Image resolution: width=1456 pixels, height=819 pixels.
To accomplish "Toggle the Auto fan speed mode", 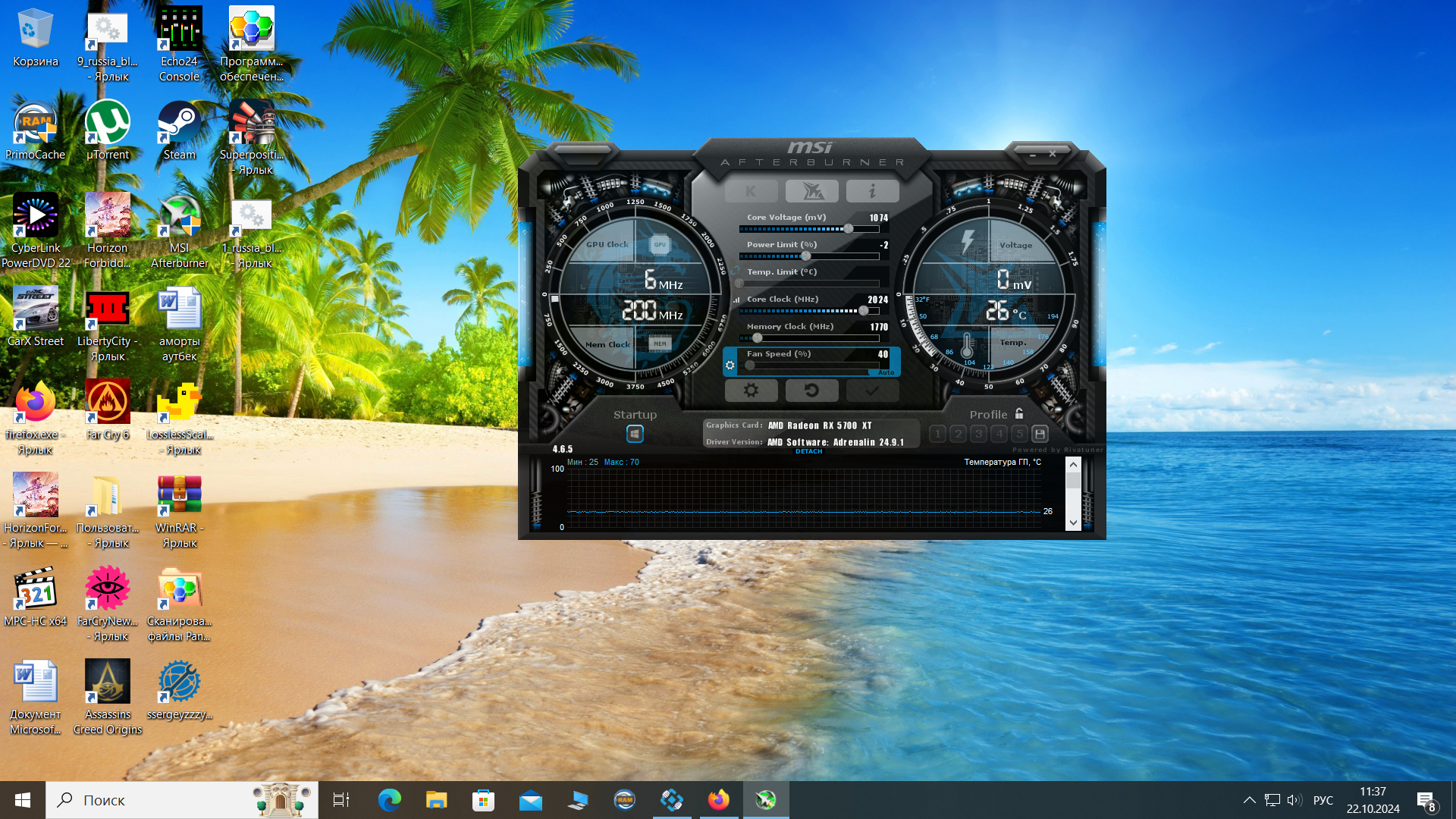I will (886, 372).
